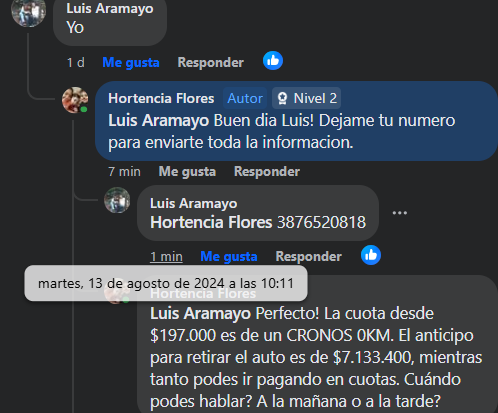
Task: Open the "1 d" timestamp on first comment
Action: [76, 62]
